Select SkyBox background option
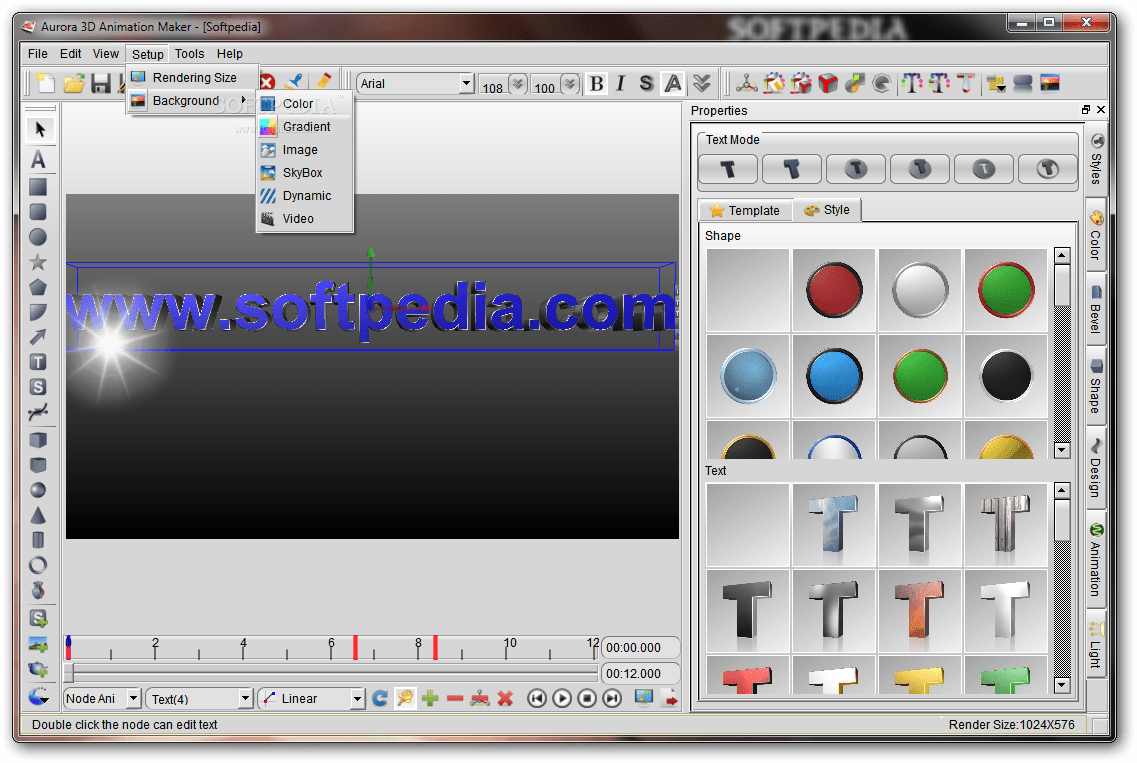The image size is (1137, 763). click(305, 173)
